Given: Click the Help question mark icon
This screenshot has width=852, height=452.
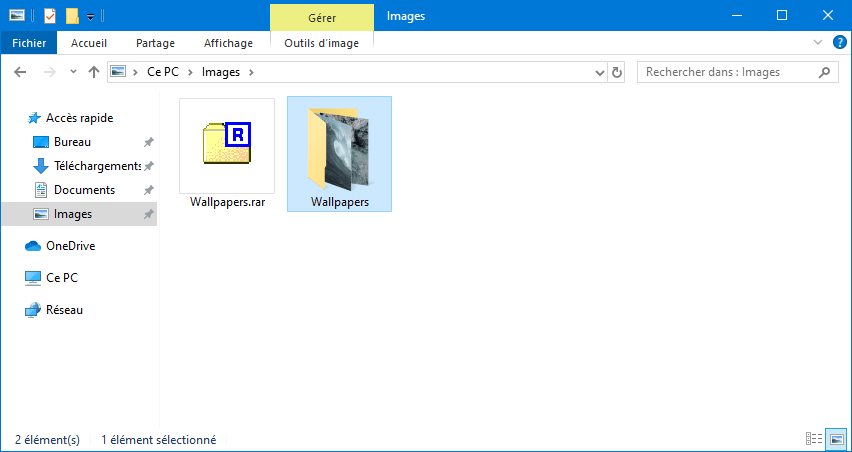Looking at the screenshot, I should 840,43.
